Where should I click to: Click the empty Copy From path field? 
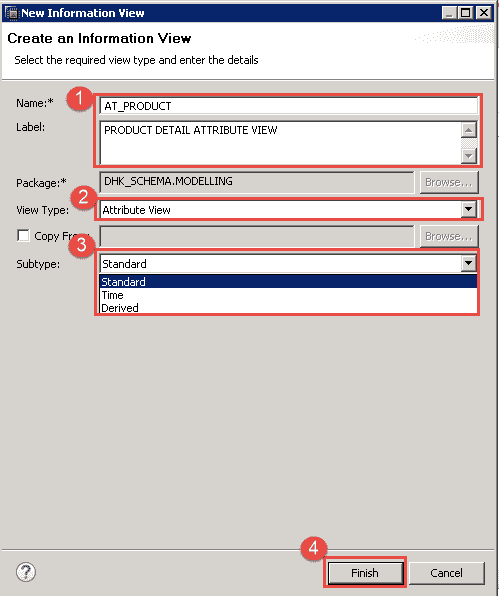tap(257, 236)
